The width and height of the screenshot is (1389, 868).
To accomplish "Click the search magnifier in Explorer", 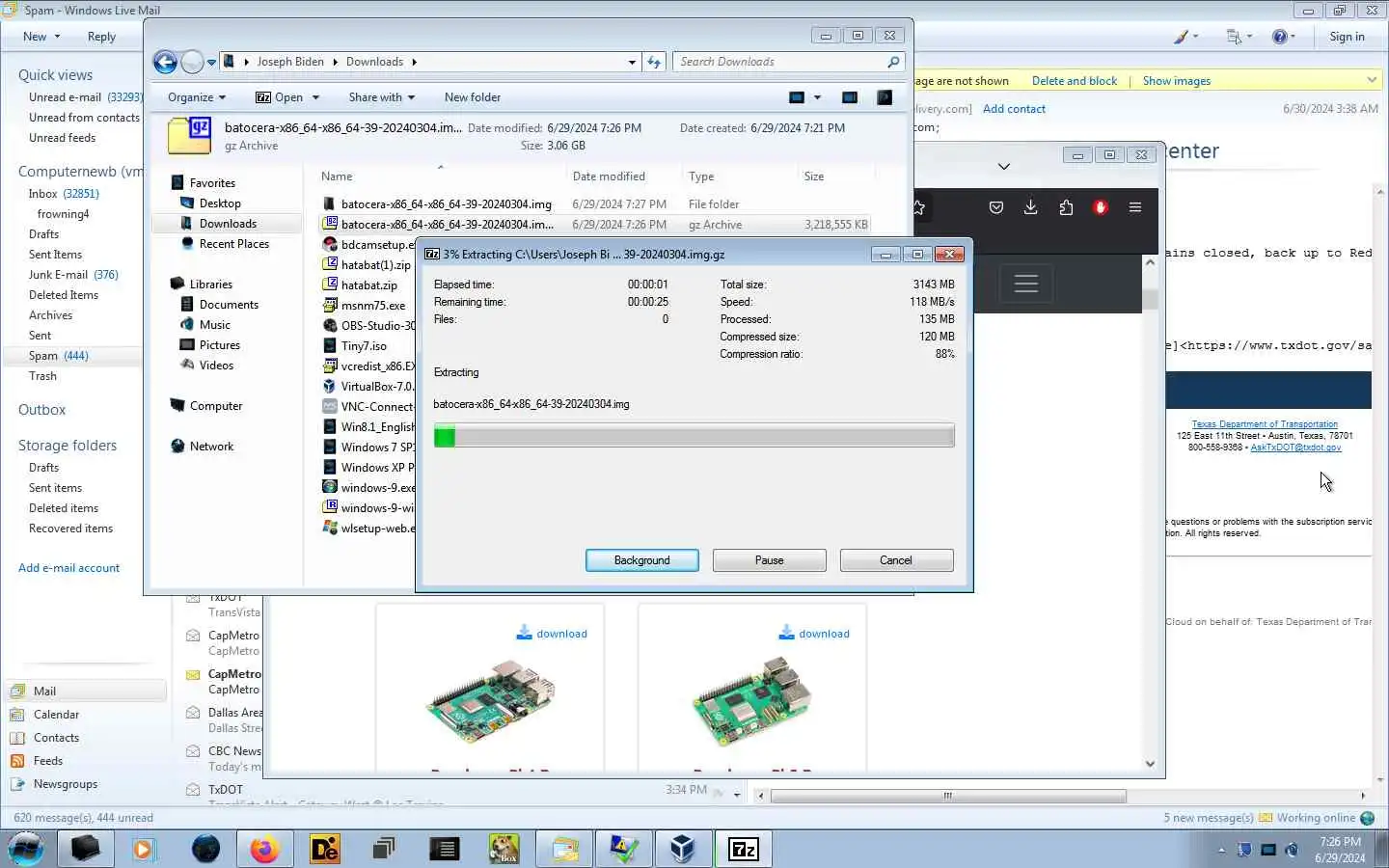I will 893,62.
